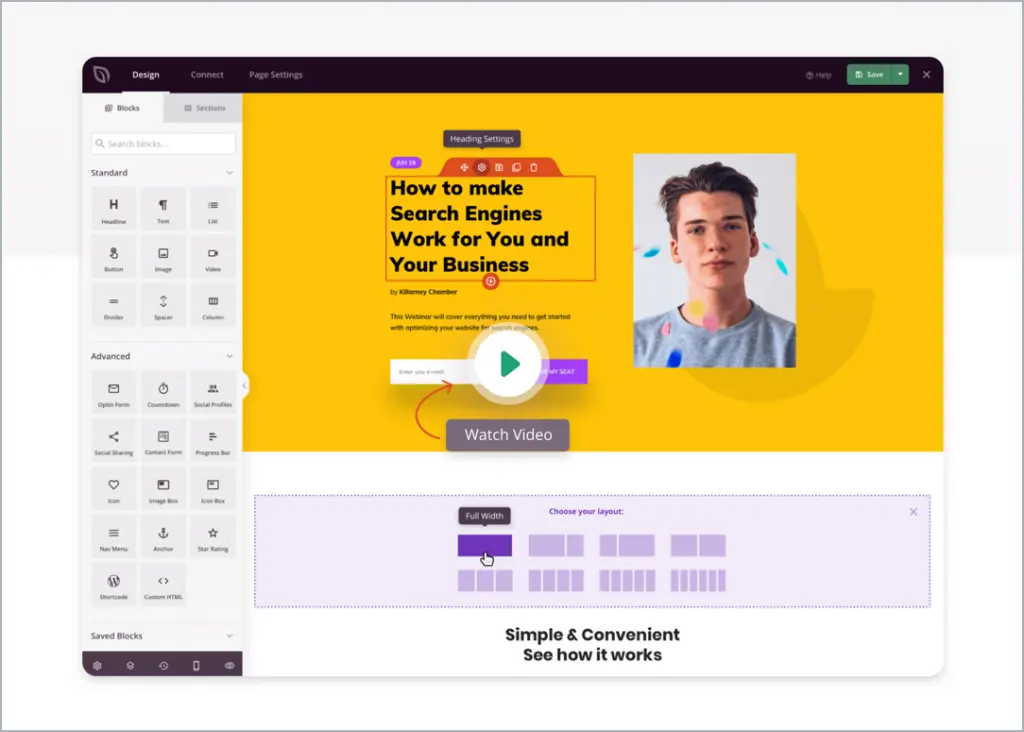Delete the heading block with trash icon

coord(534,167)
